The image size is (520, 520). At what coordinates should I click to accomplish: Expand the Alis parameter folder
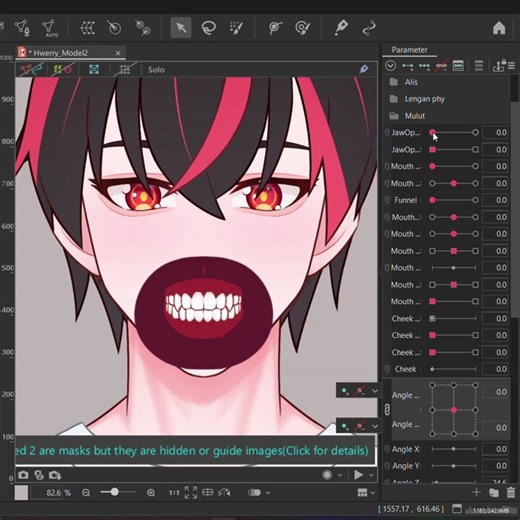click(394, 82)
